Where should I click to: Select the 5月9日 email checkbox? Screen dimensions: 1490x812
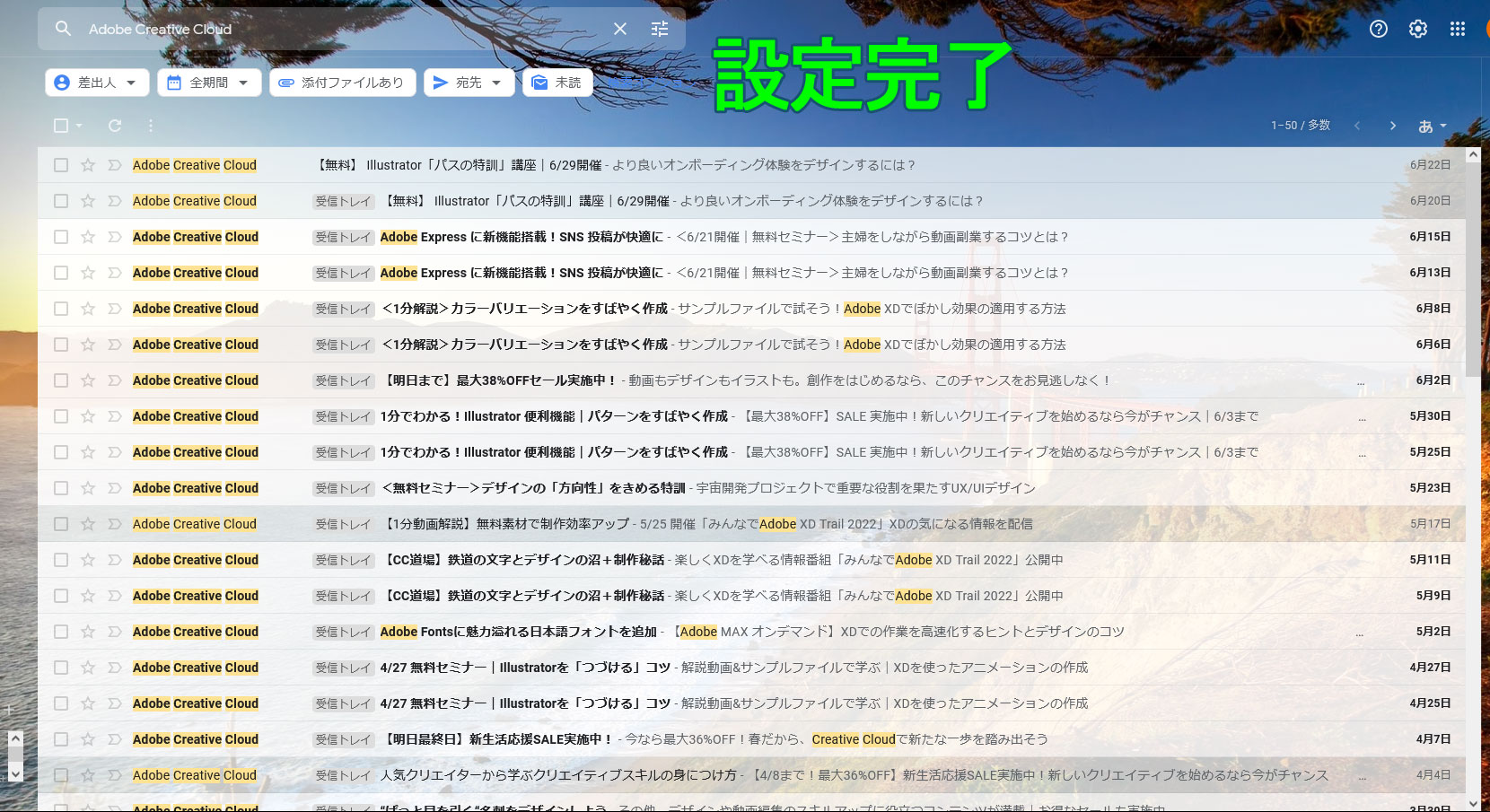(x=61, y=596)
